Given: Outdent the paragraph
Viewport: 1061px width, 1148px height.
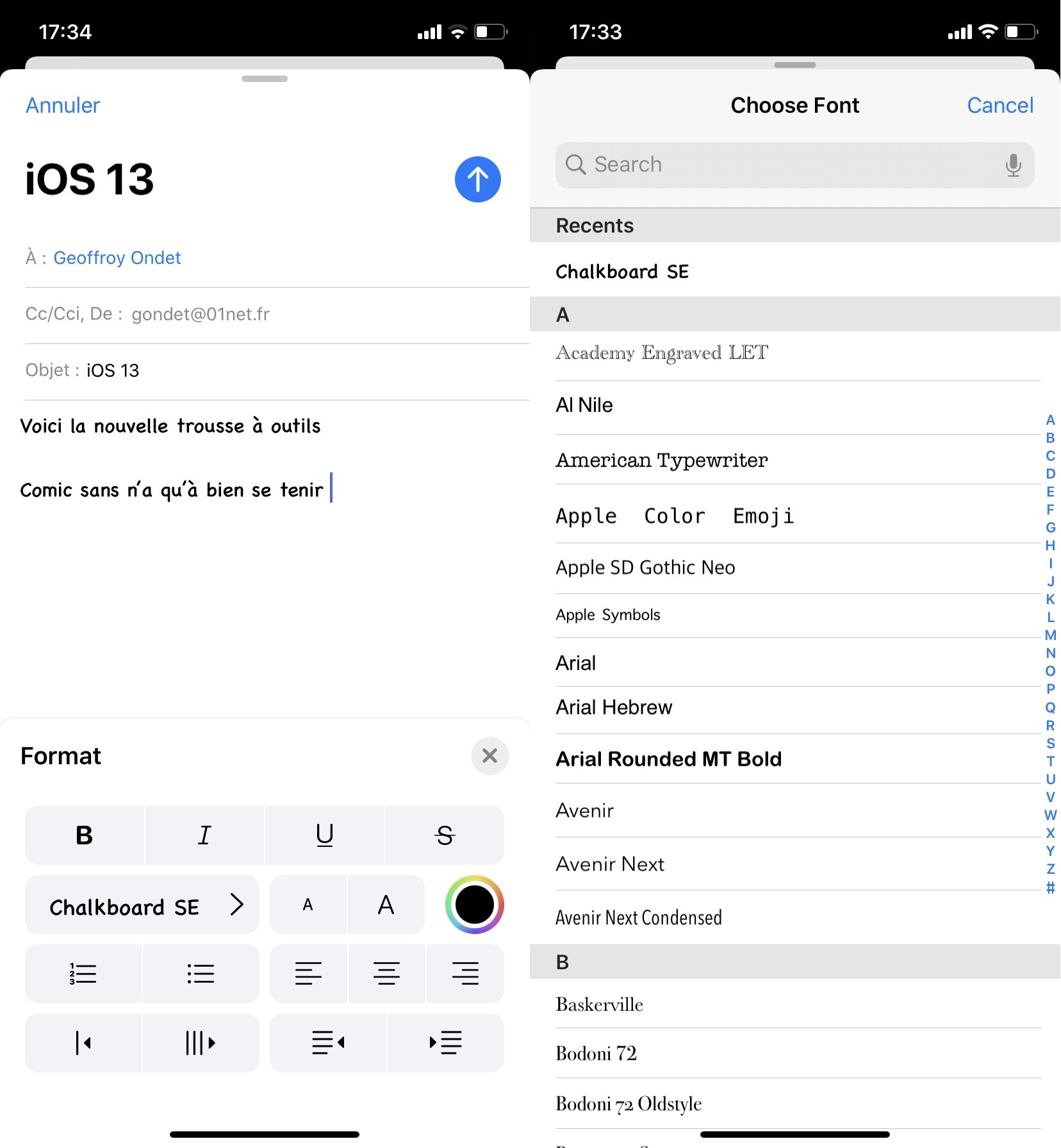Looking at the screenshot, I should 328,1043.
